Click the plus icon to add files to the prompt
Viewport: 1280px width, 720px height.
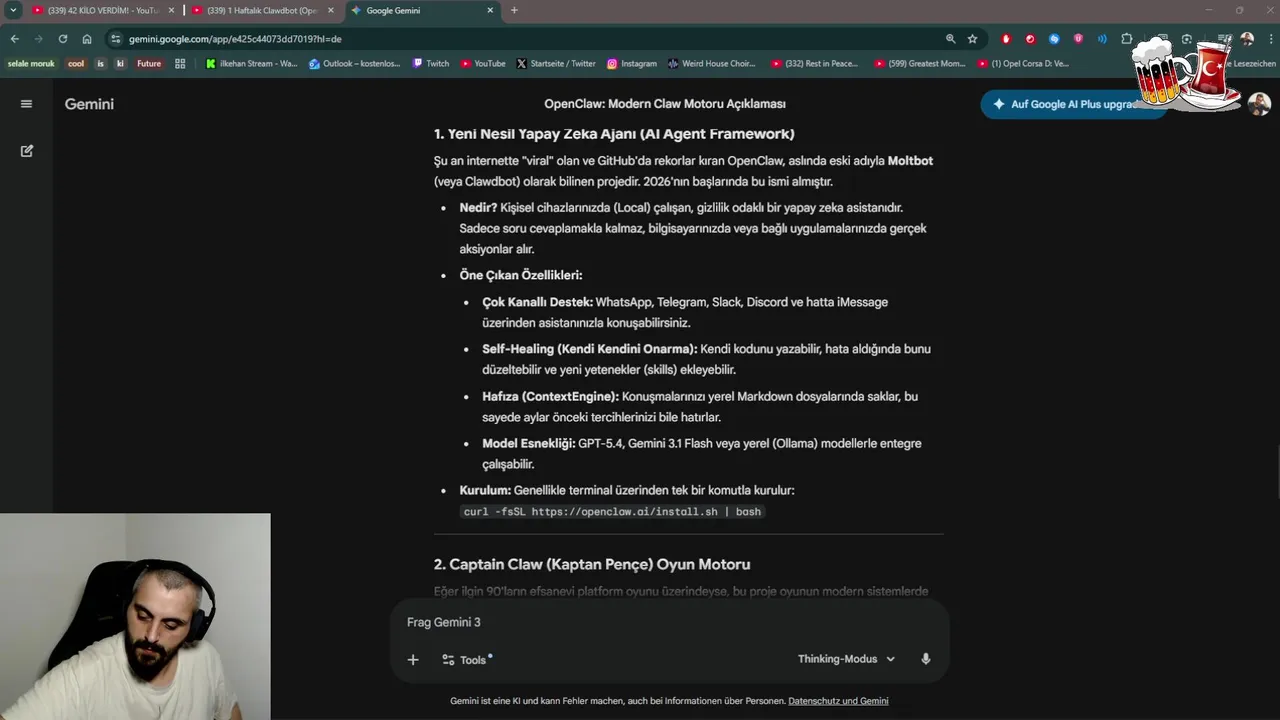click(413, 659)
